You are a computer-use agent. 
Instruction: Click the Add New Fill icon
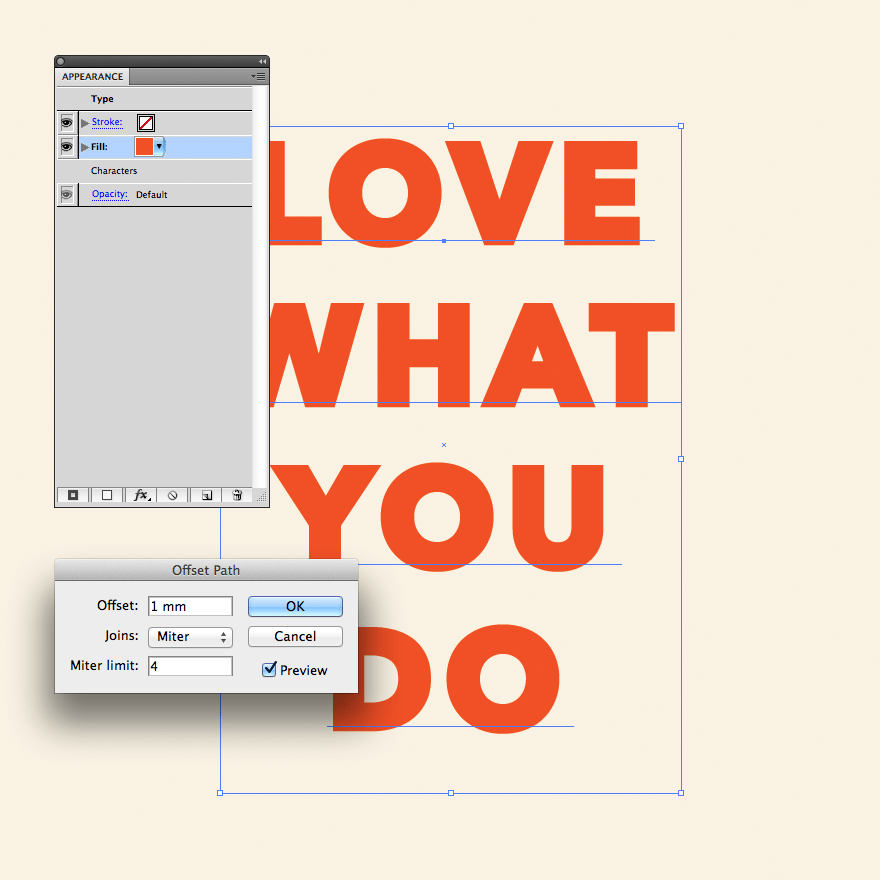[106, 495]
